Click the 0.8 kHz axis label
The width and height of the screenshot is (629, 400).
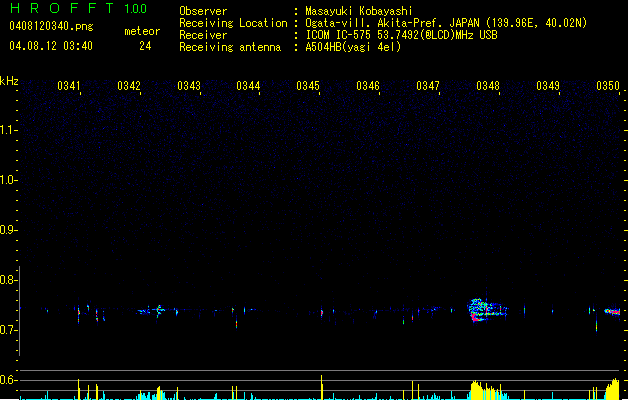pos(7,280)
